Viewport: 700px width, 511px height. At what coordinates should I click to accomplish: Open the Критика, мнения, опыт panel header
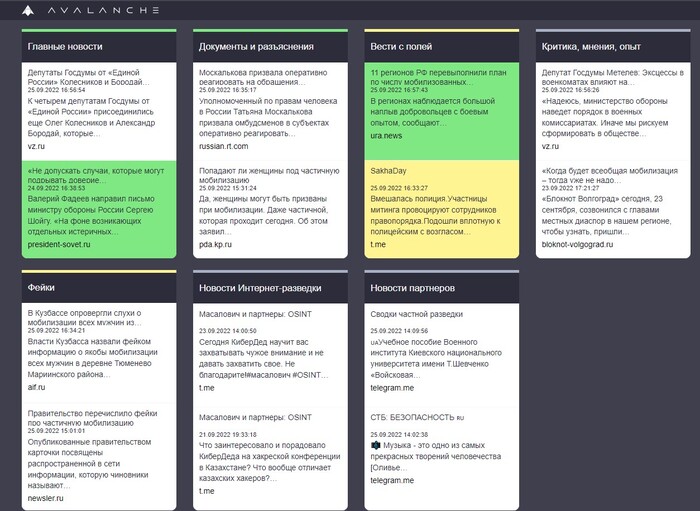(613, 46)
